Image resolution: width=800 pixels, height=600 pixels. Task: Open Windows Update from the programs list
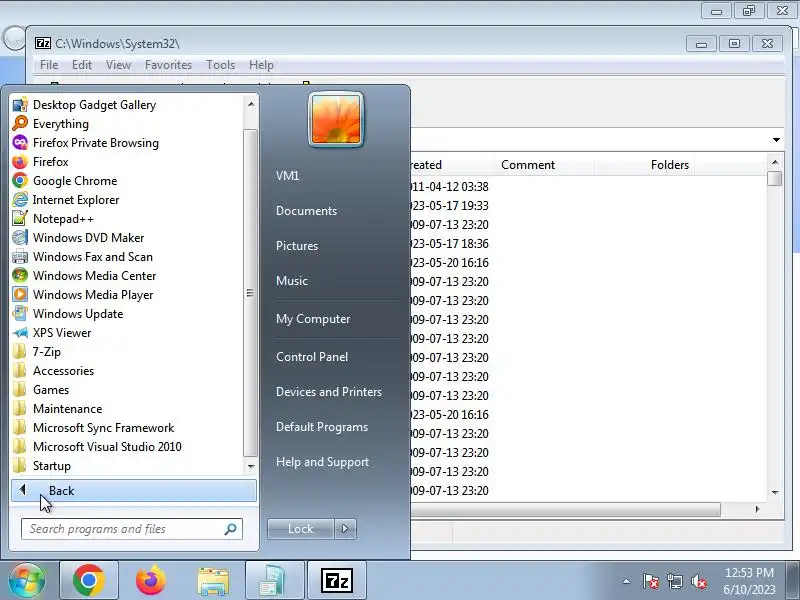(78, 314)
